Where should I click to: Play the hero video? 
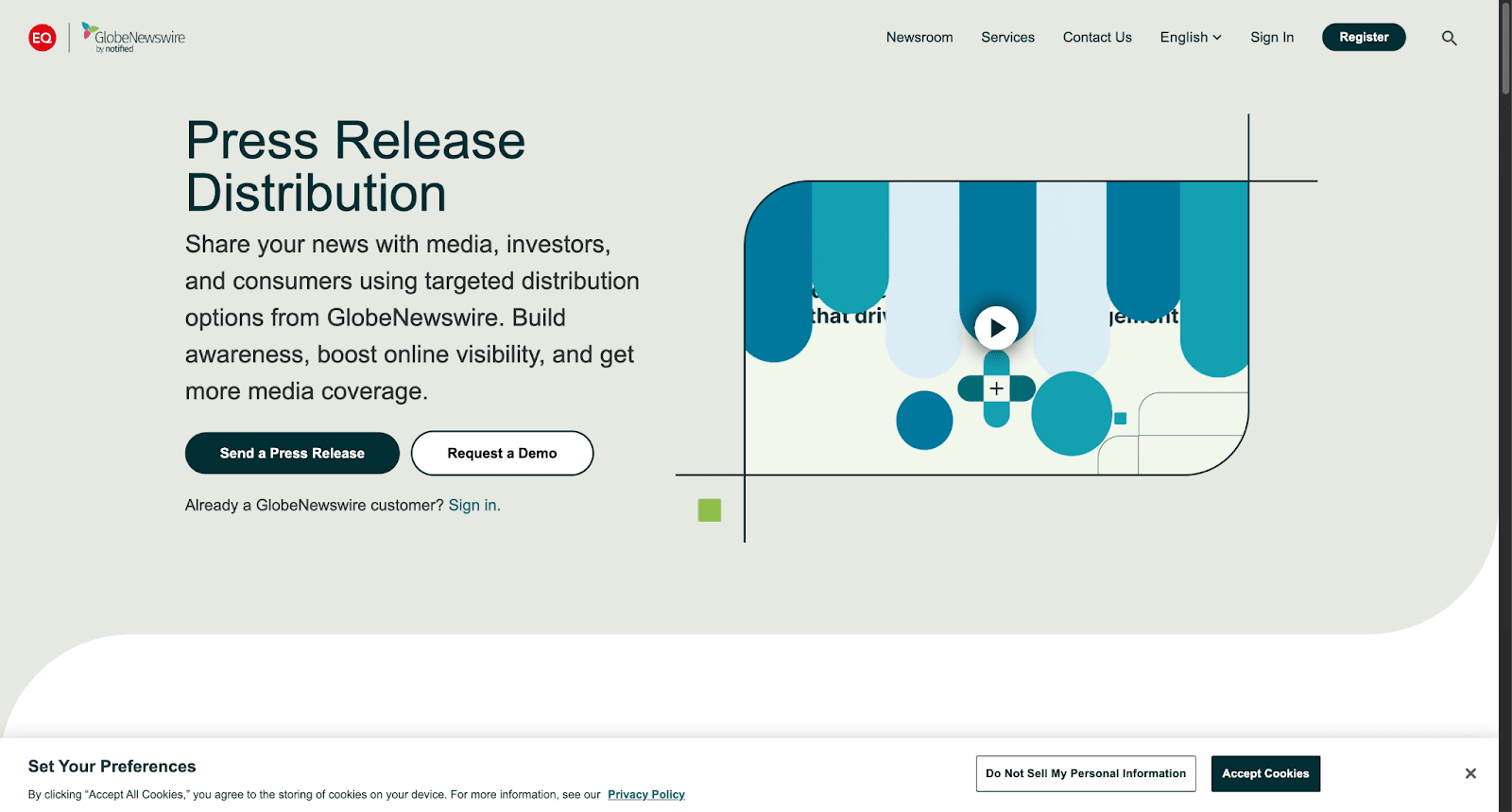point(996,328)
